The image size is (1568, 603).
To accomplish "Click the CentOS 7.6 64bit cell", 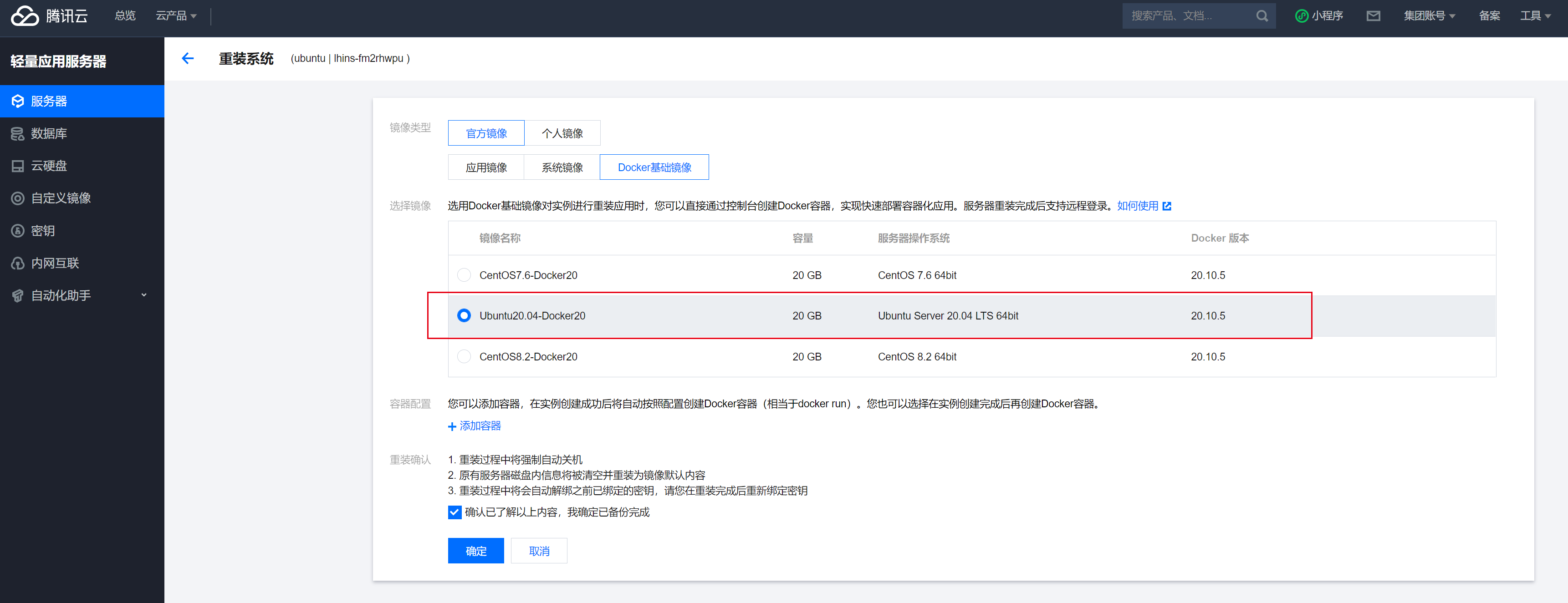I will [917, 275].
